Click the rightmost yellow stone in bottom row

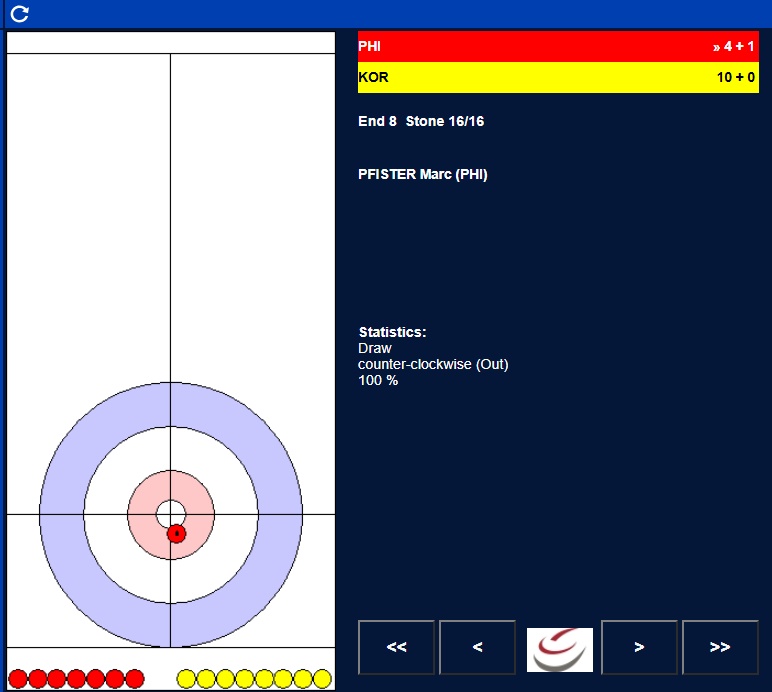322,679
